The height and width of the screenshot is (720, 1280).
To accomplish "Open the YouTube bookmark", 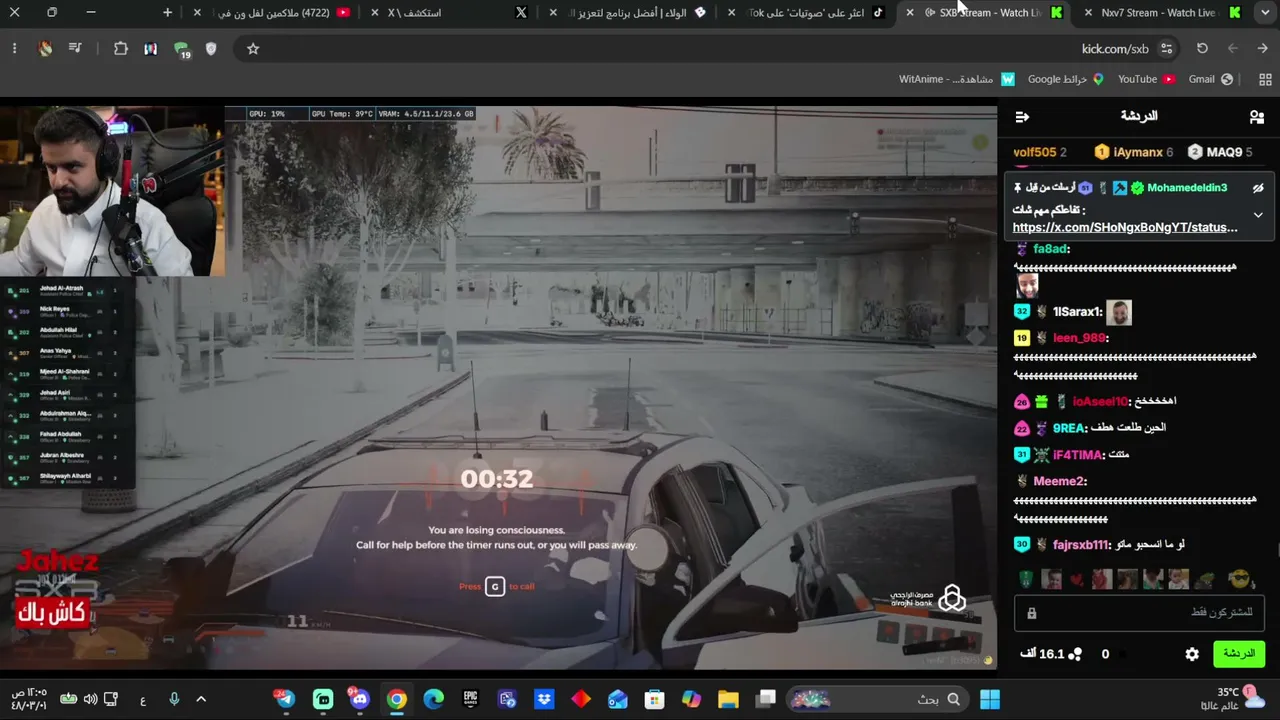I will 1146,79.
